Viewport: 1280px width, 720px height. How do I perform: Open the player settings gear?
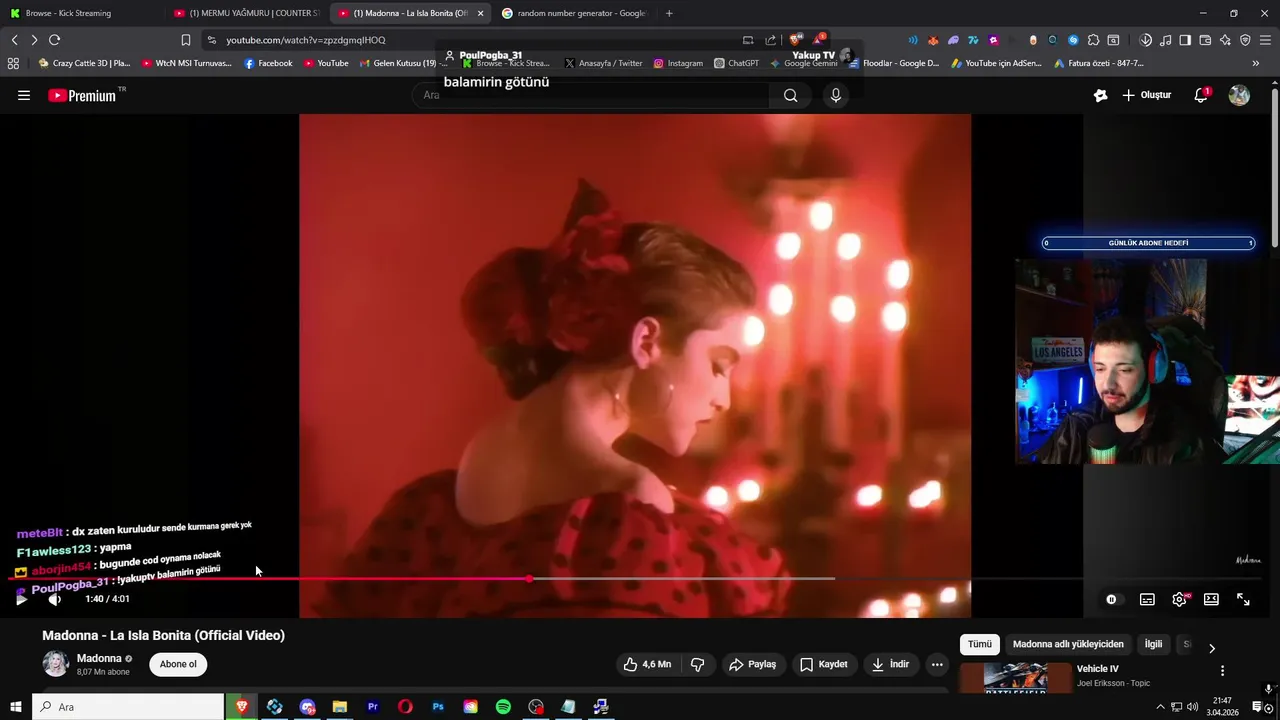tap(1180, 599)
